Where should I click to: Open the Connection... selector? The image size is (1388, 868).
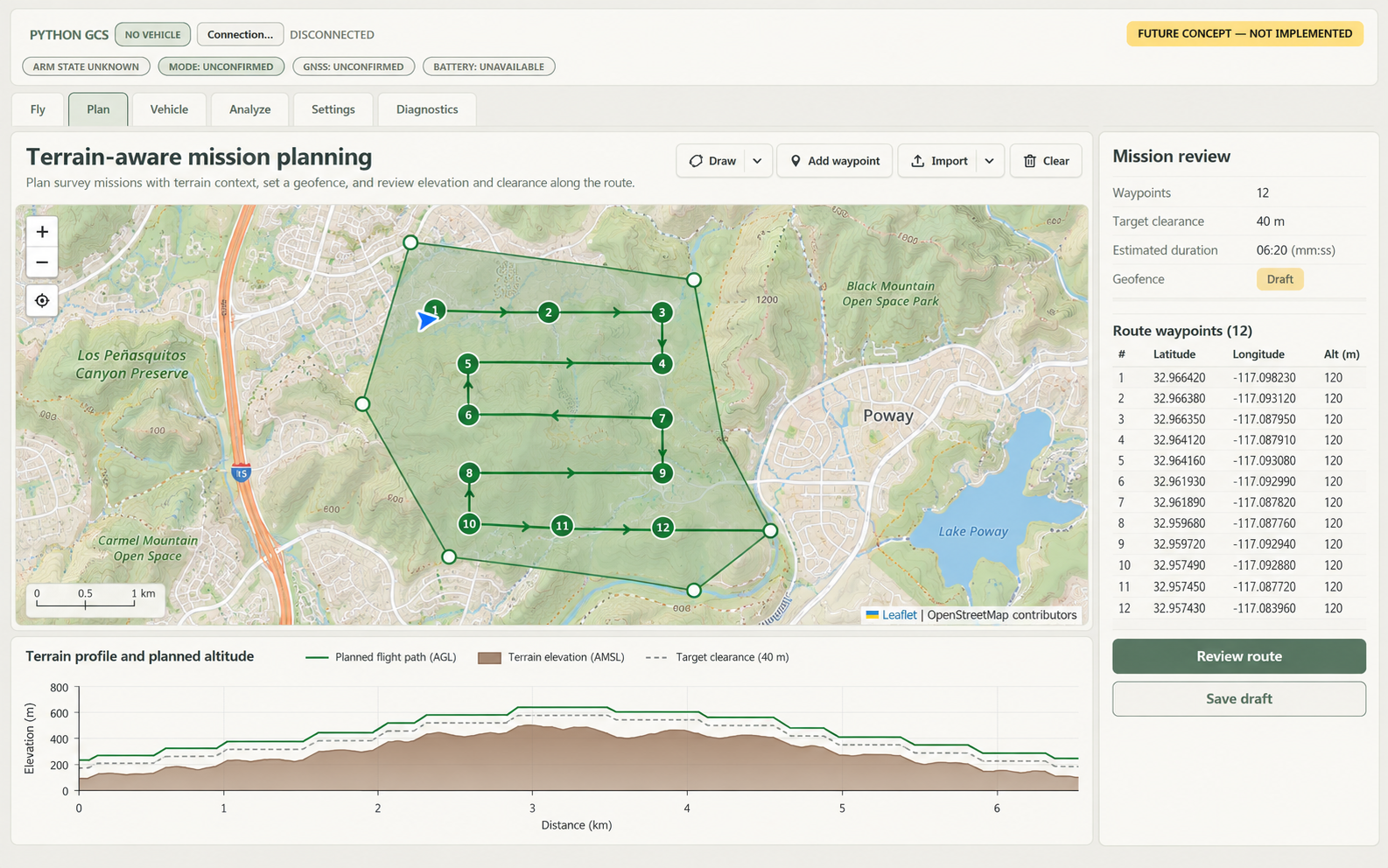(x=240, y=34)
